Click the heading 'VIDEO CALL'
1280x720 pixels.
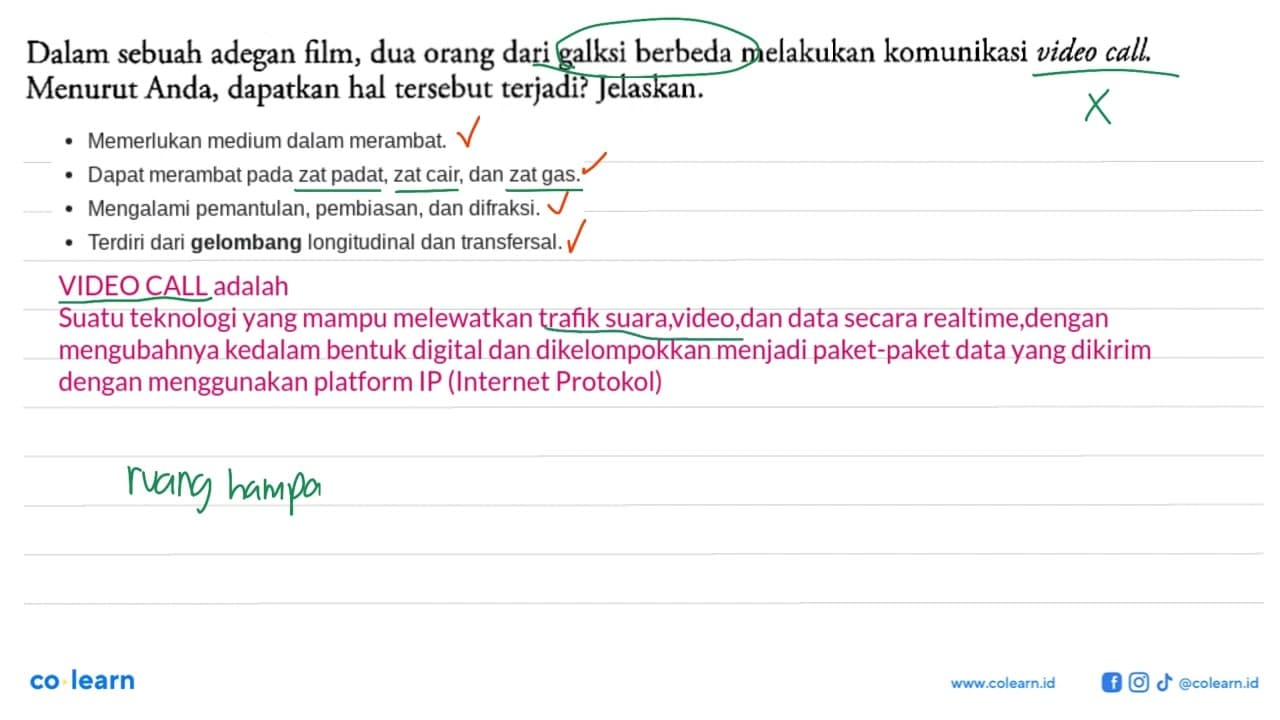click(134, 286)
